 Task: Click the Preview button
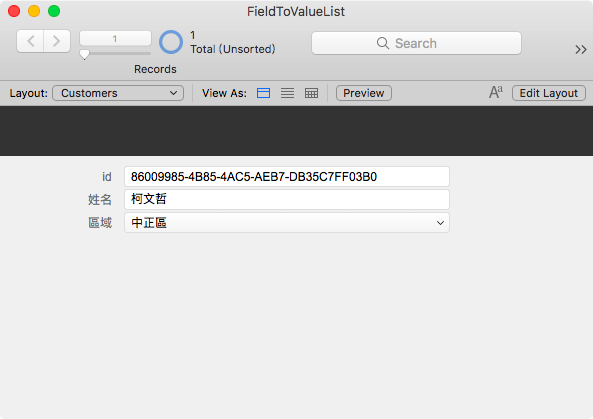363,93
